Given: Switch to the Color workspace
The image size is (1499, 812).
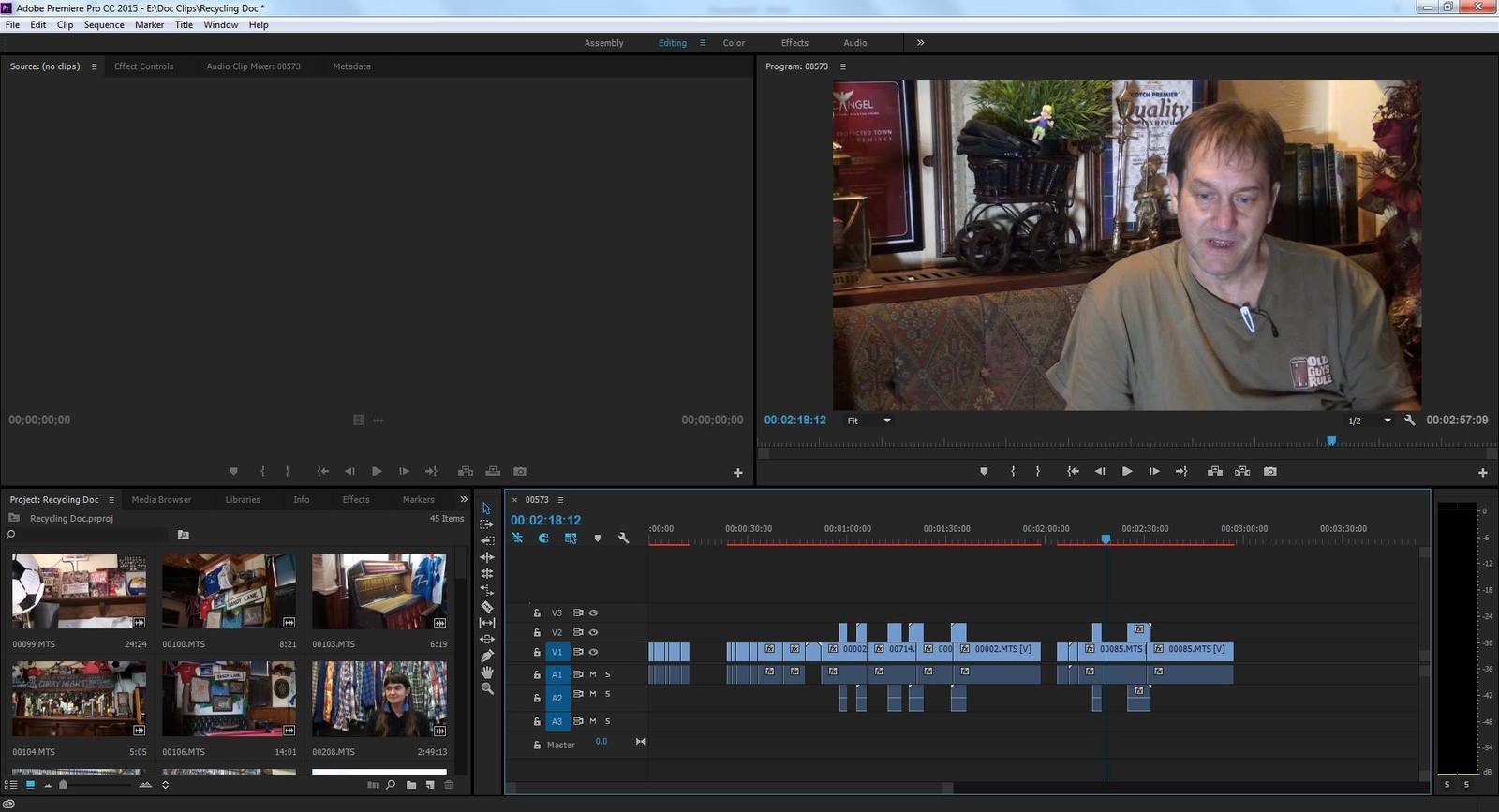Looking at the screenshot, I should 734,43.
